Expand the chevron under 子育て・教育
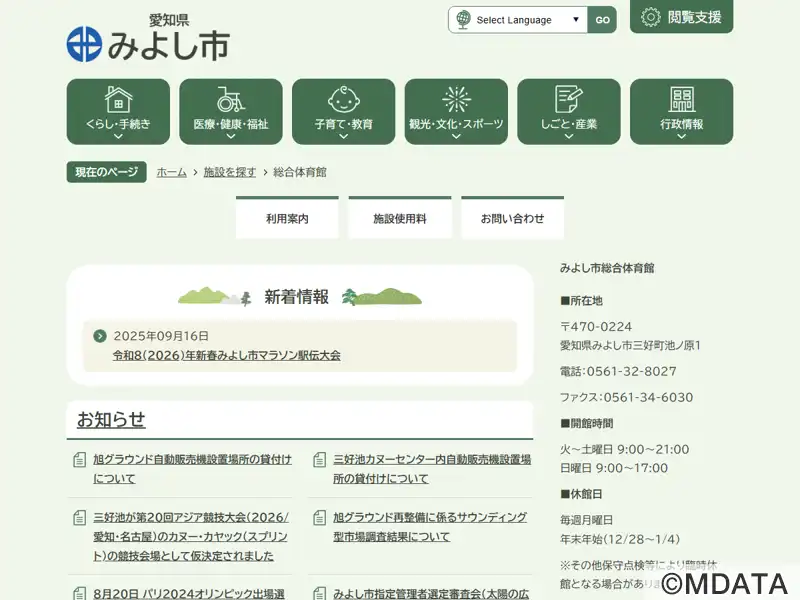Viewport: 800px width, 600px height. (343, 137)
